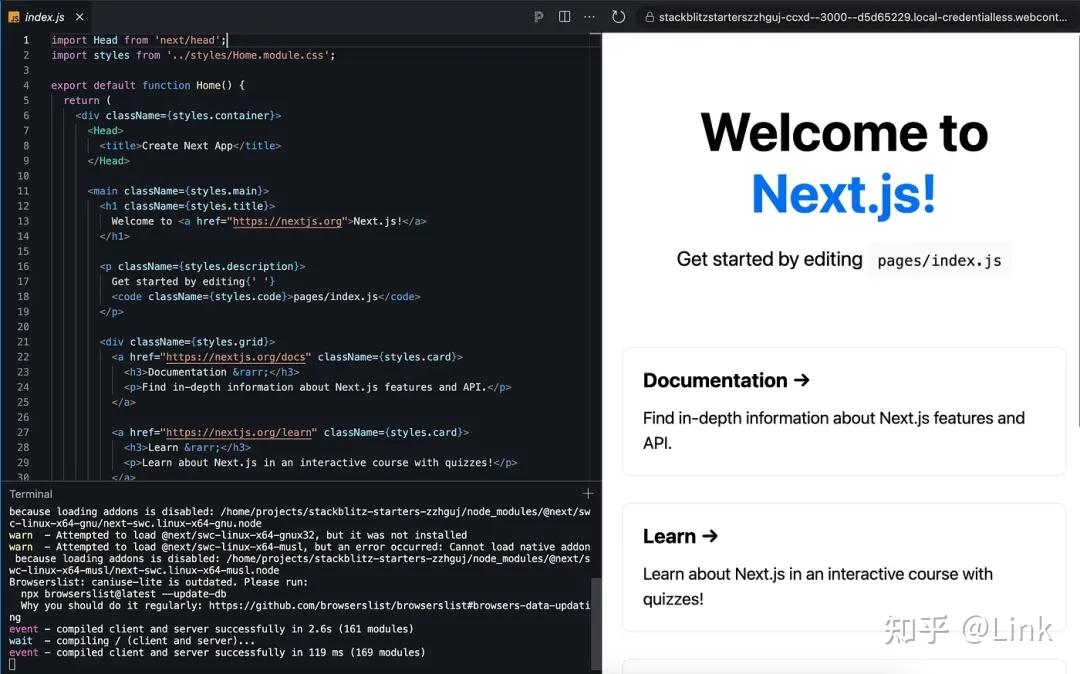Viewport: 1080px width, 674px height.
Task: Click the JavaScript file icon on the index.js tab
Action: pos(13,16)
